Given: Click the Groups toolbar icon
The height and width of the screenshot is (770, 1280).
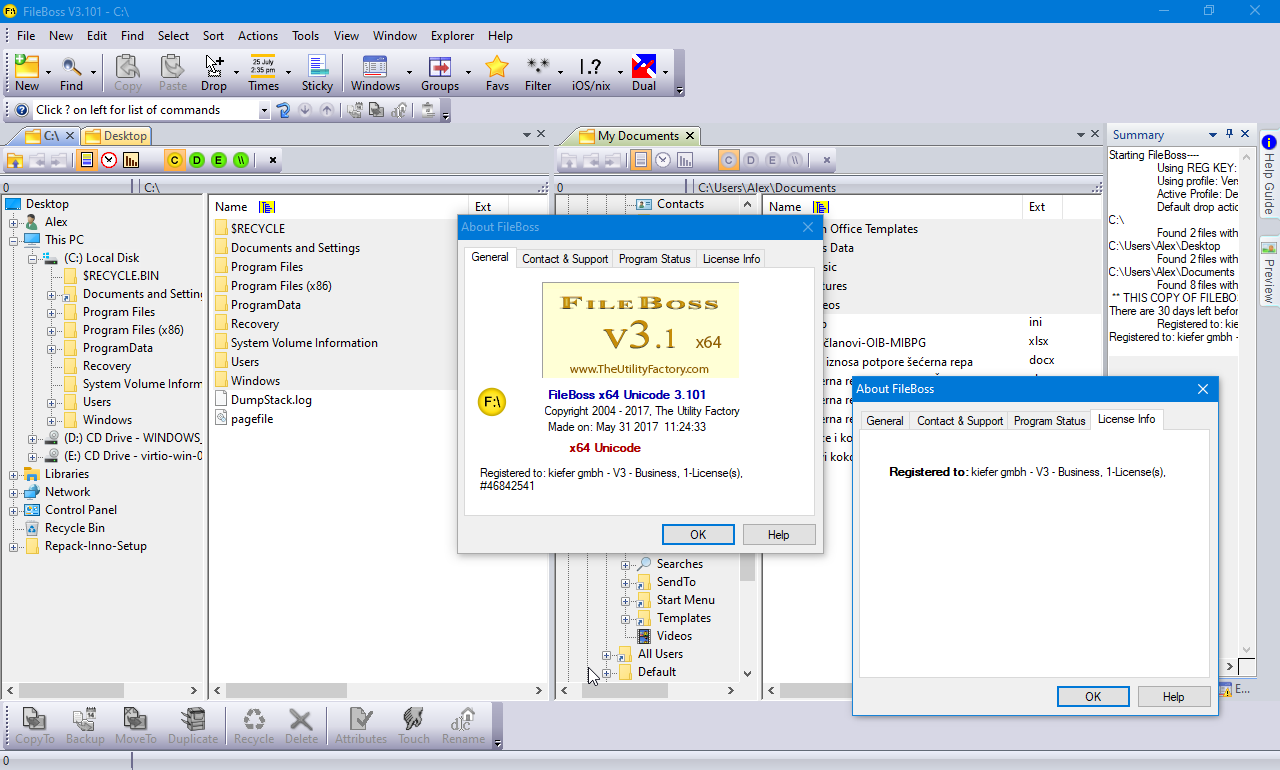Looking at the screenshot, I should [439, 68].
